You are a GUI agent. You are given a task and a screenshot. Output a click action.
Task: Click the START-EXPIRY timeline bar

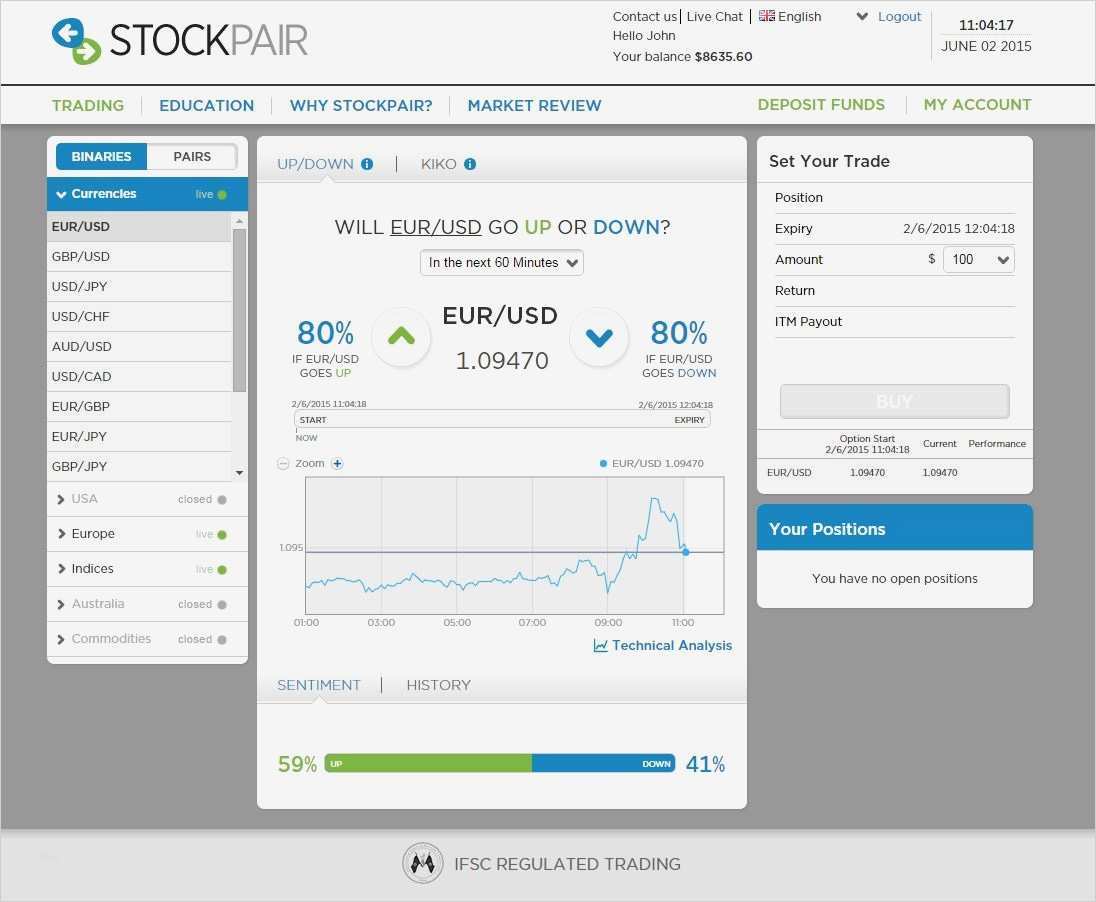(502, 420)
